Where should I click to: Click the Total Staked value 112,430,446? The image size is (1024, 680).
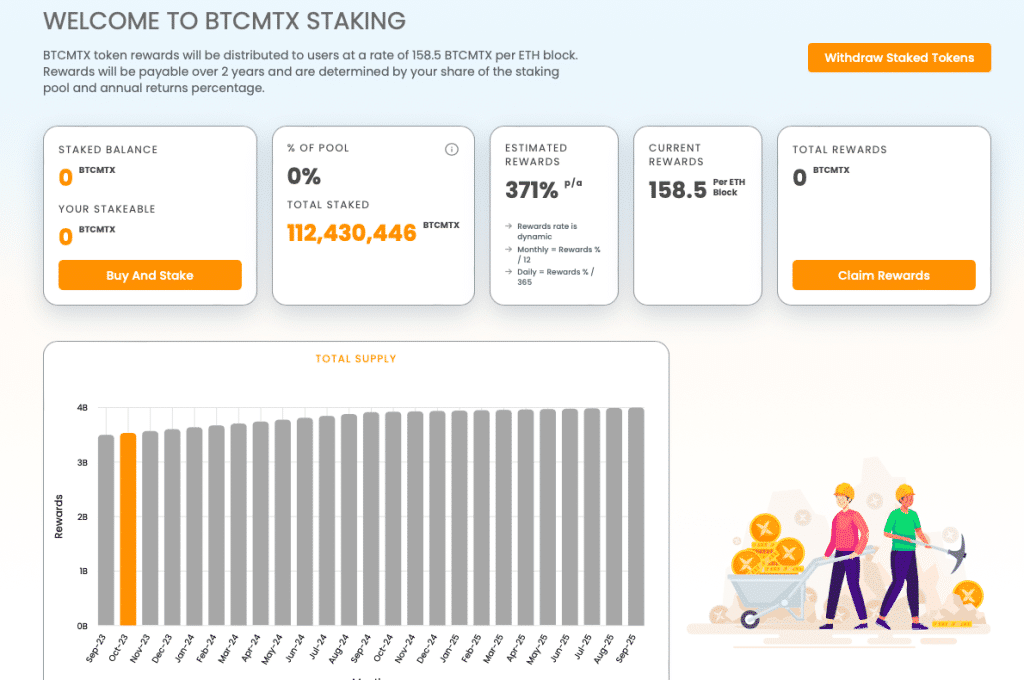[349, 232]
